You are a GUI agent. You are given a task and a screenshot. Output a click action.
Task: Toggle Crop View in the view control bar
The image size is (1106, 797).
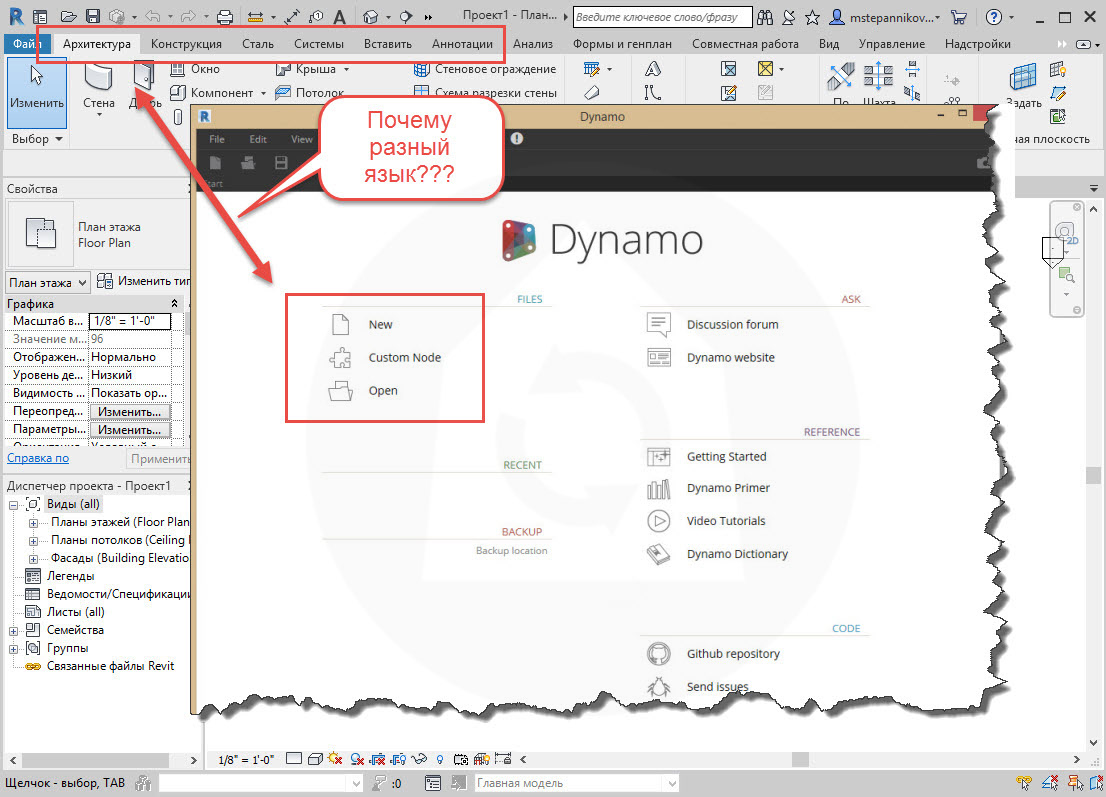[378, 759]
